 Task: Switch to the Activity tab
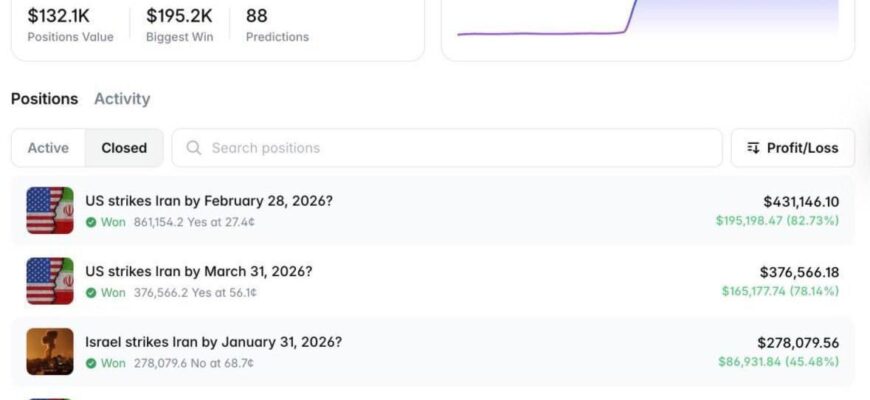[122, 99]
